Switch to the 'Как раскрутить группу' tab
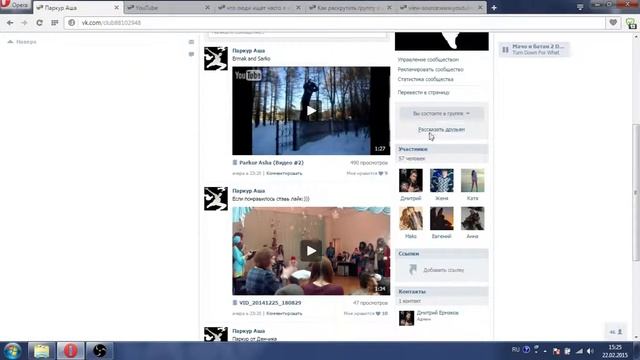This screenshot has width=640, height=360. [350, 8]
